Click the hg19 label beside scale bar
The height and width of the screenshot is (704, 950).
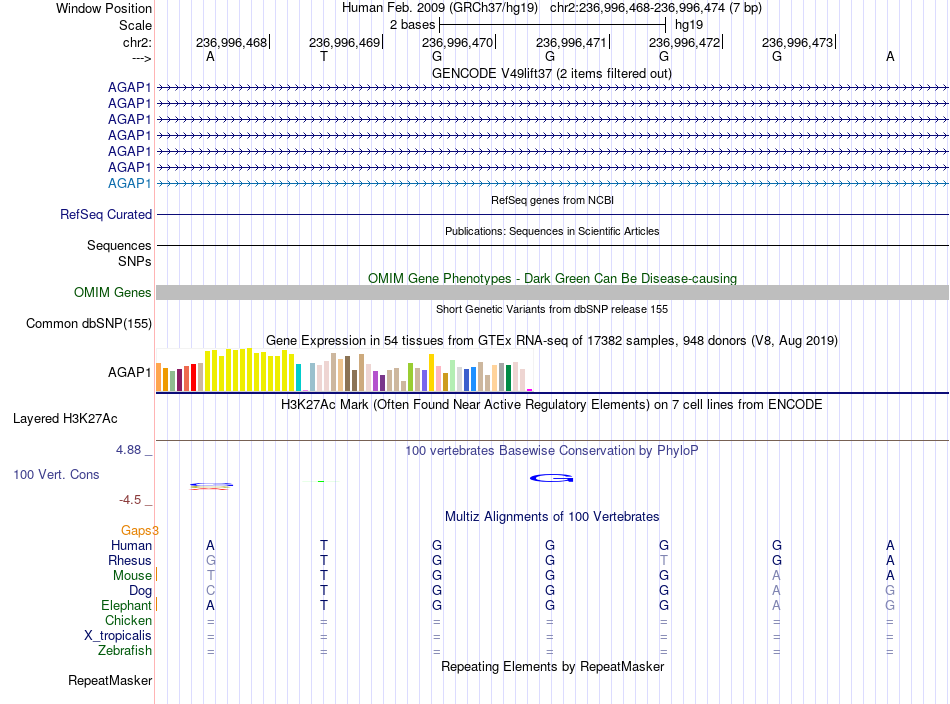(689, 25)
